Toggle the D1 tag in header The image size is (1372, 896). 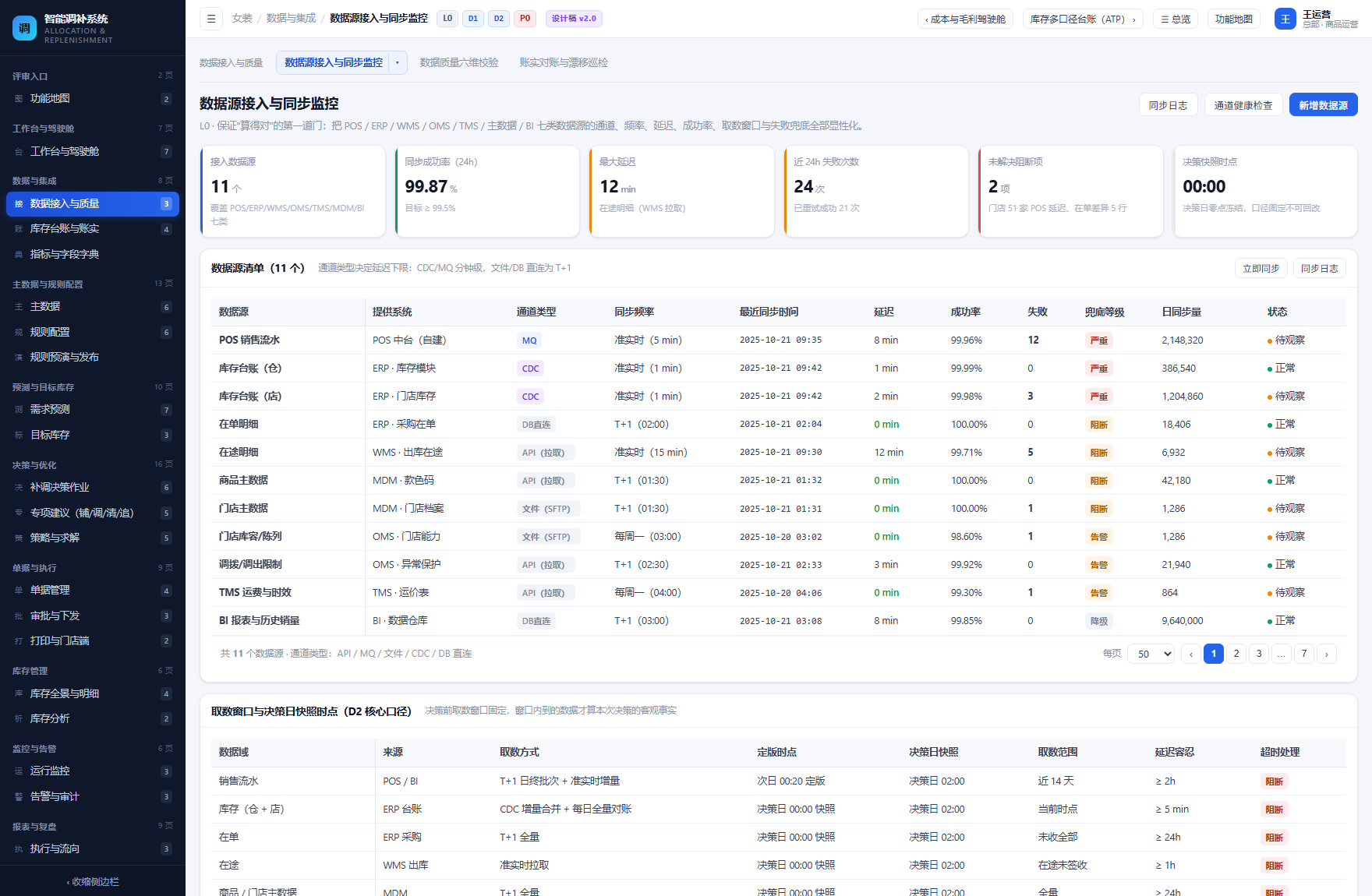473,19
